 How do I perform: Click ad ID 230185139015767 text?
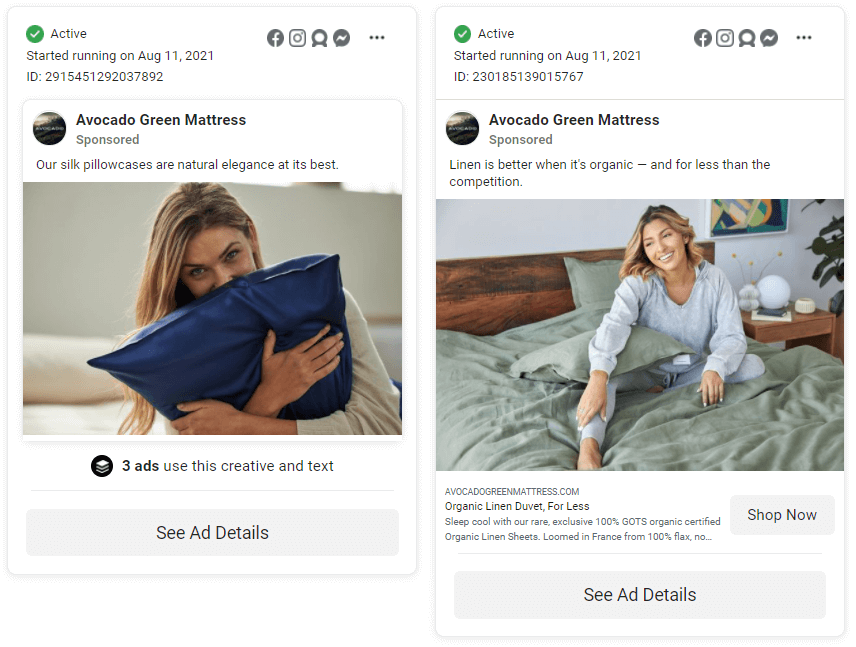[x=519, y=77]
